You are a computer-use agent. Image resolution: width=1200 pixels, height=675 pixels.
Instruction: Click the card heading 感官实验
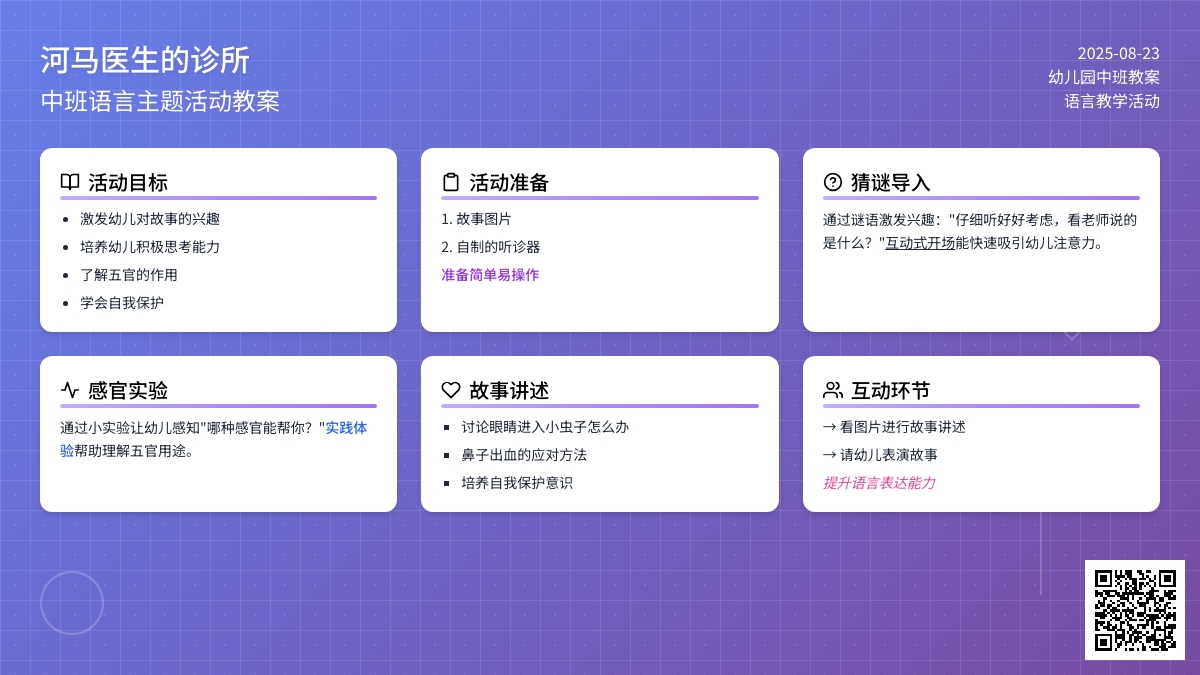pyautogui.click(x=128, y=390)
